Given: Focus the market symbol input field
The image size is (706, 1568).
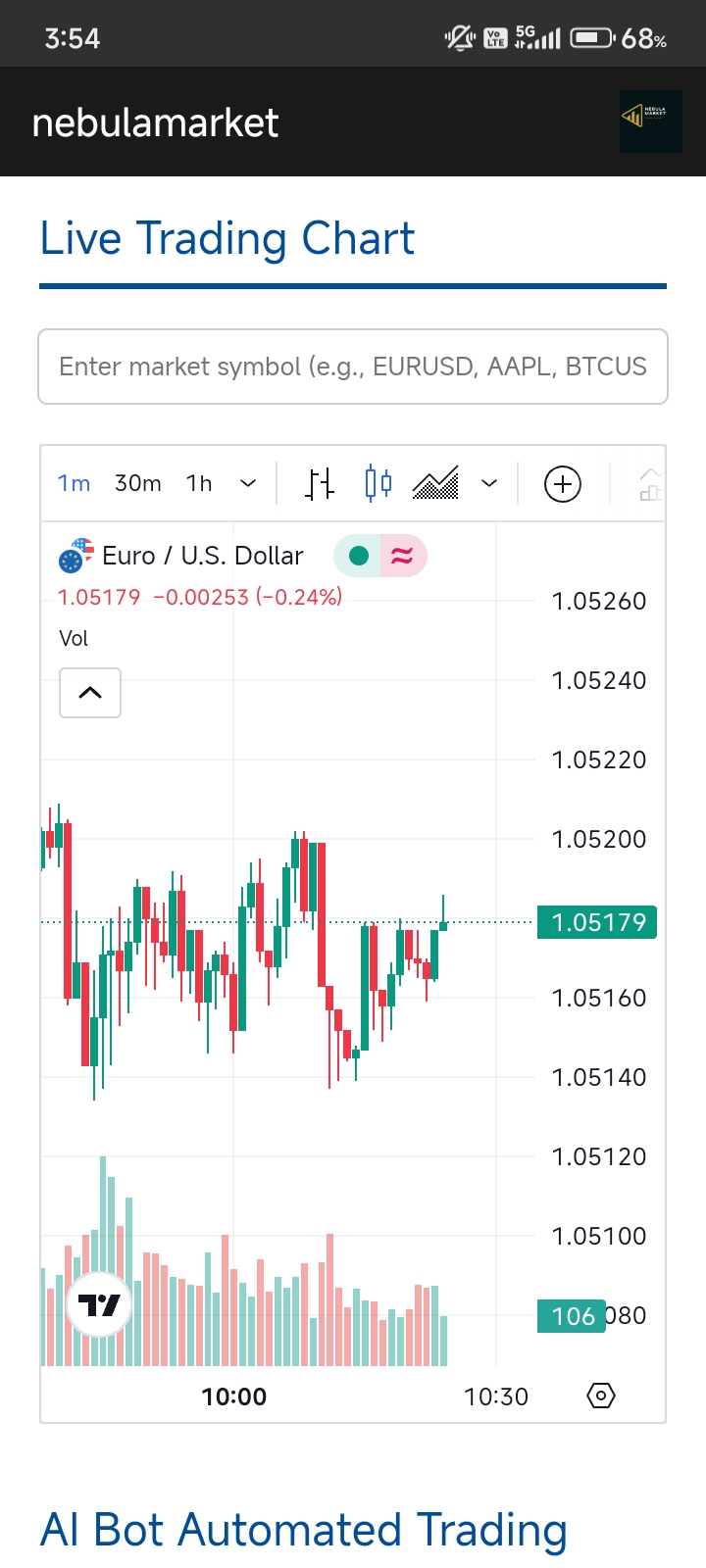Looking at the screenshot, I should click(x=353, y=367).
